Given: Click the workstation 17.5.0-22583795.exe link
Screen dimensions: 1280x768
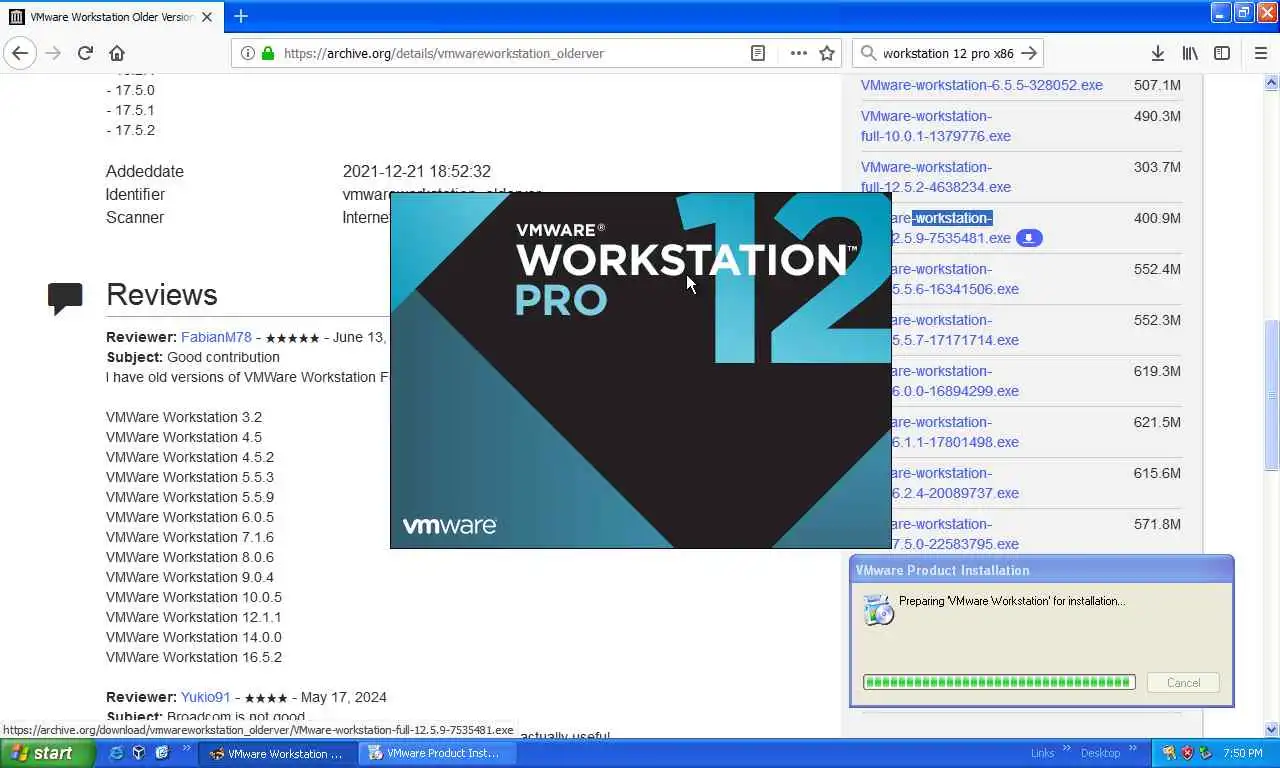Looking at the screenshot, I should [x=955, y=534].
